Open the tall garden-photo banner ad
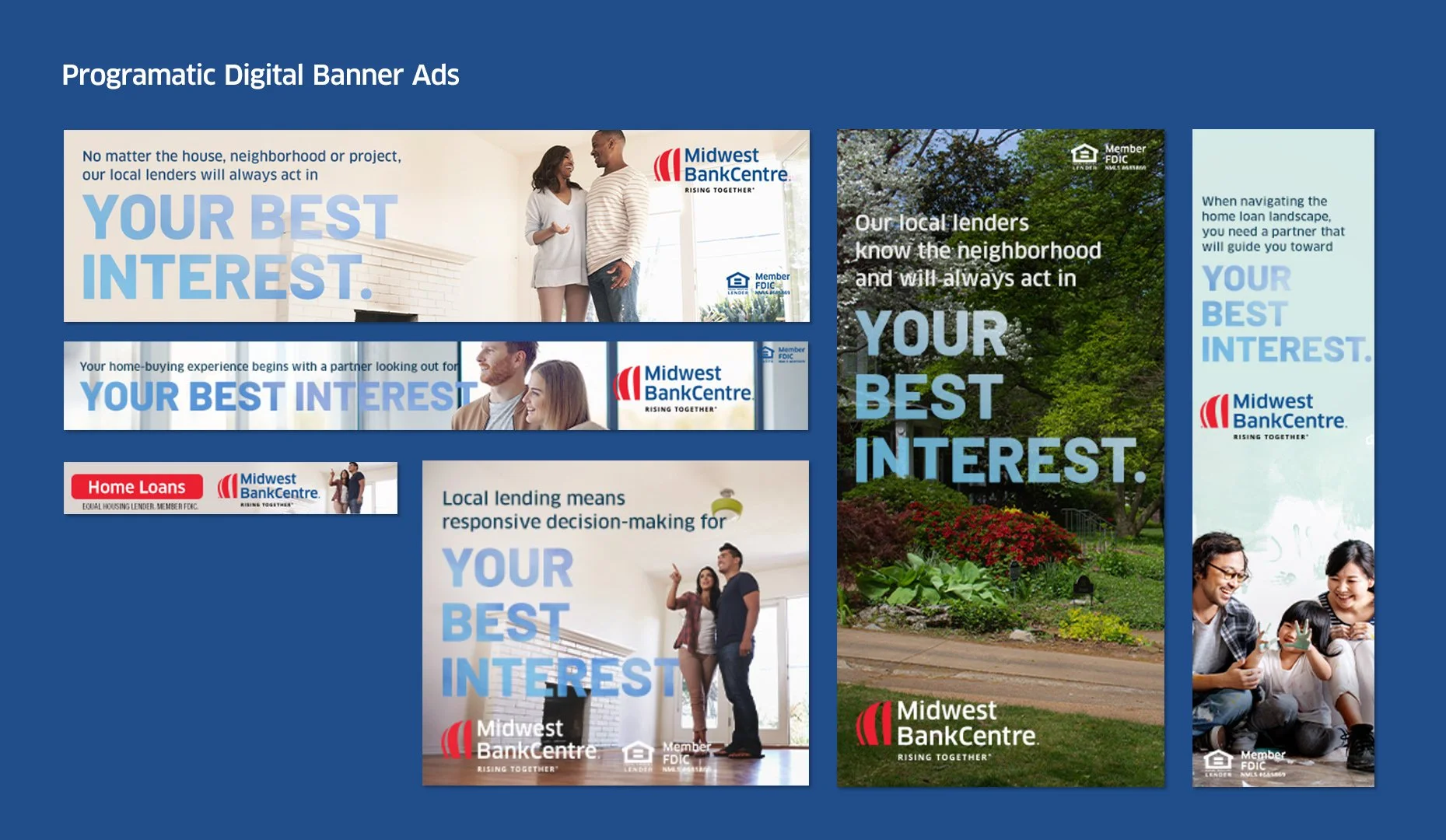 1000,458
